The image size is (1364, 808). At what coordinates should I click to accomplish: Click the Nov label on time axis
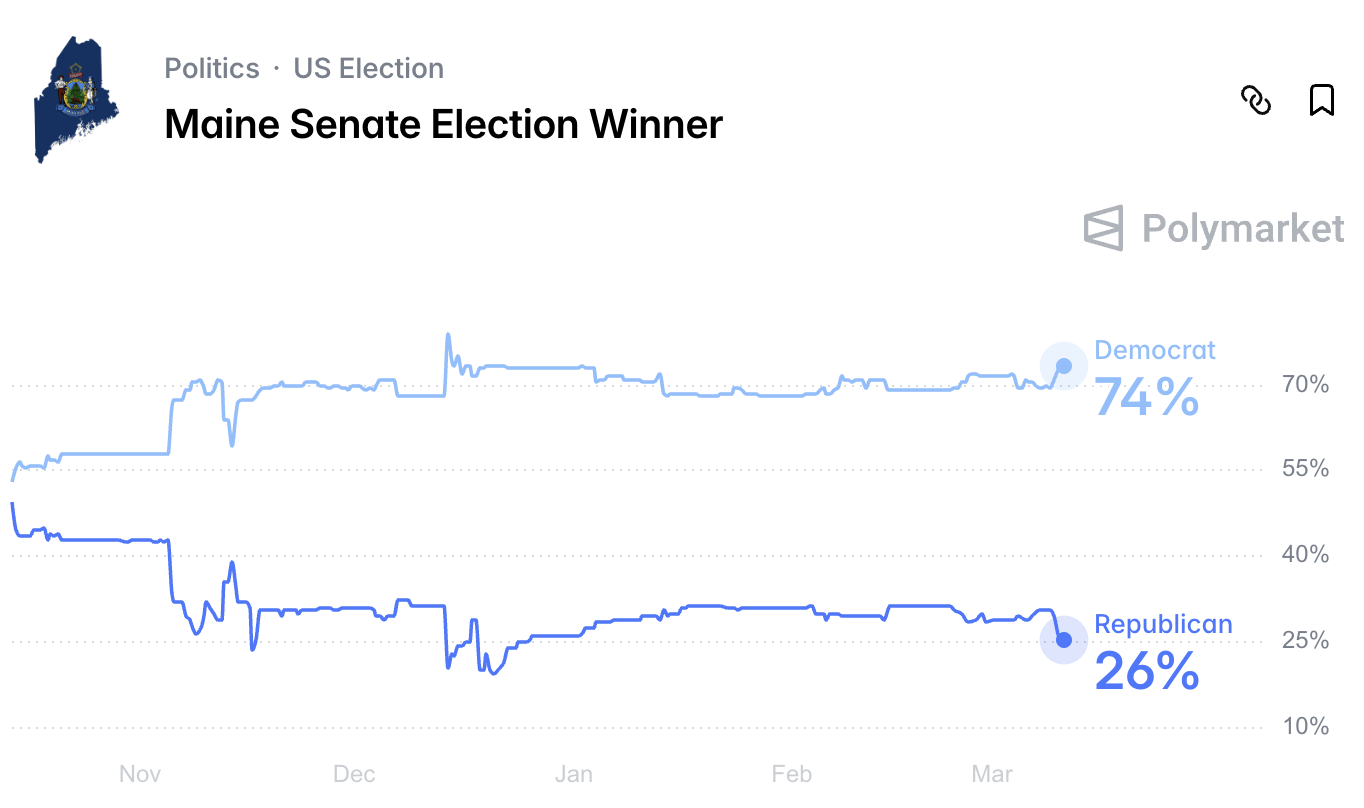pos(139,774)
